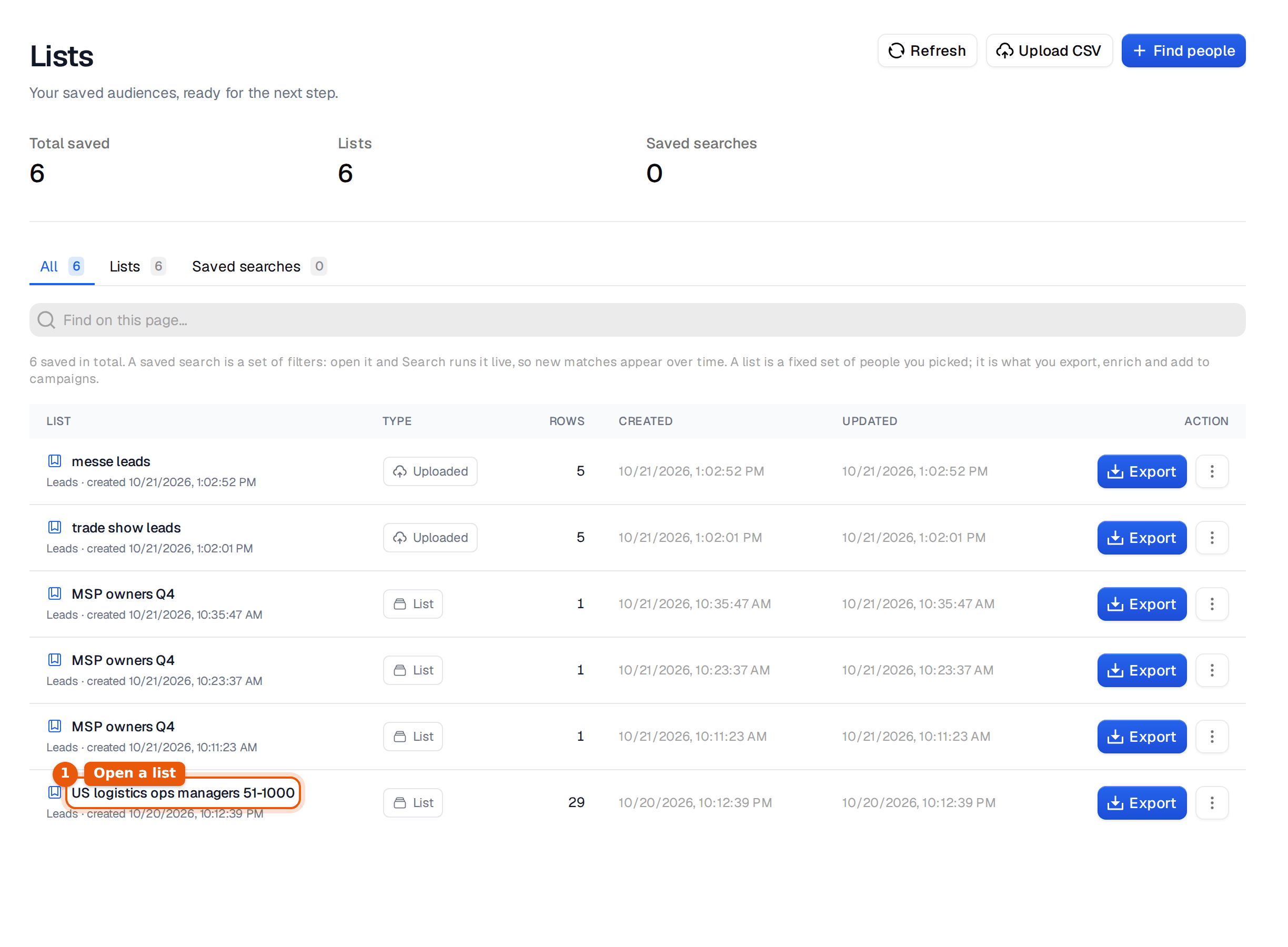Image resolution: width=1288 pixels, height=947 pixels.
Task: Open more options for MSP owners Q4 10:23:37
Action: [x=1211, y=670]
